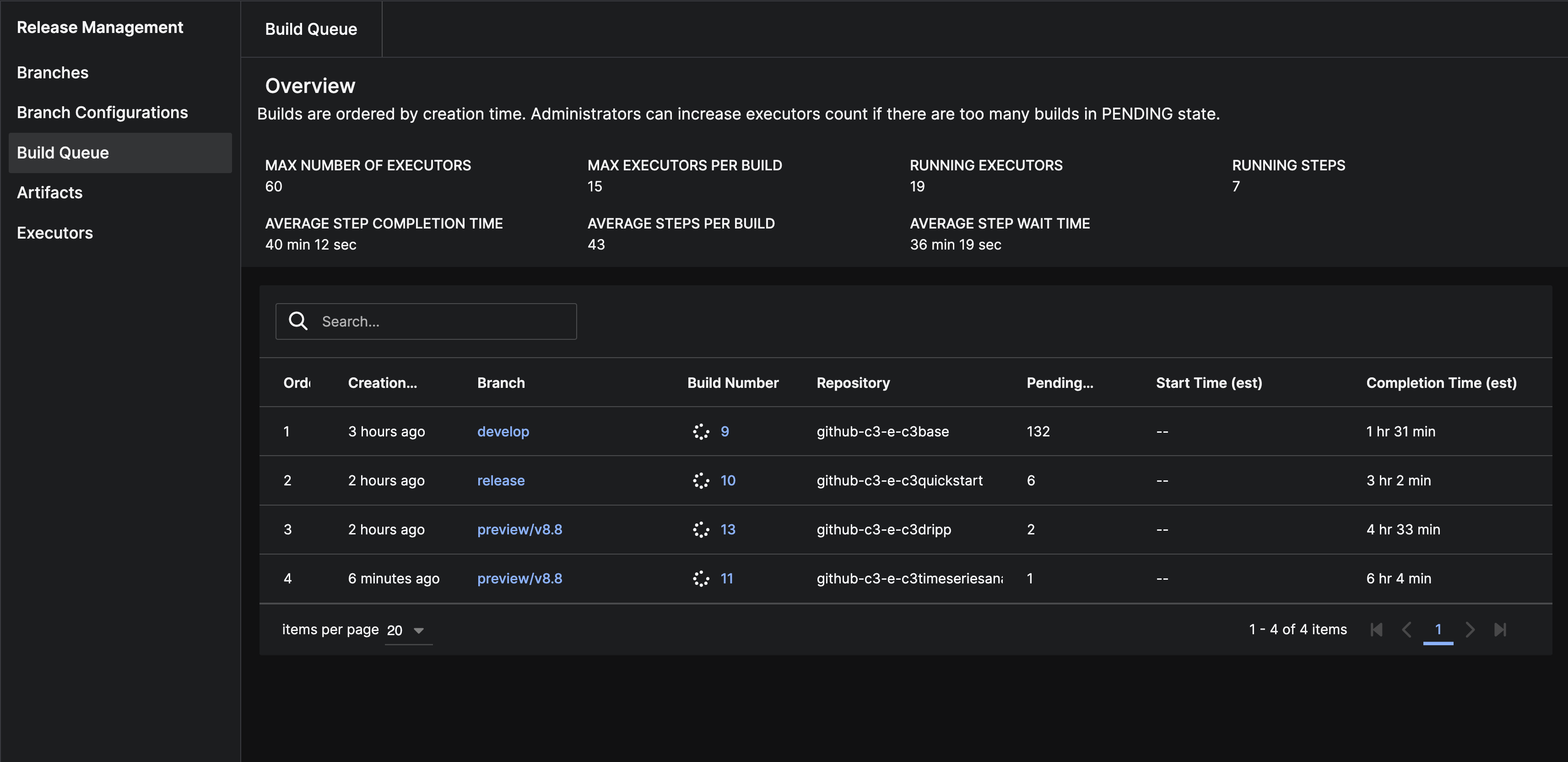Viewport: 1568px width, 762px height.
Task: Click spinner icon beside build 10
Action: [701, 480]
